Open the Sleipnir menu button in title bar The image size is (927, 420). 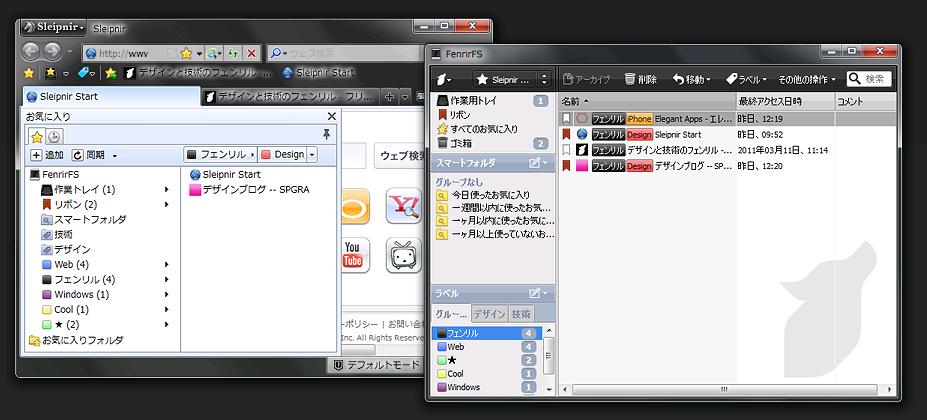point(54,27)
